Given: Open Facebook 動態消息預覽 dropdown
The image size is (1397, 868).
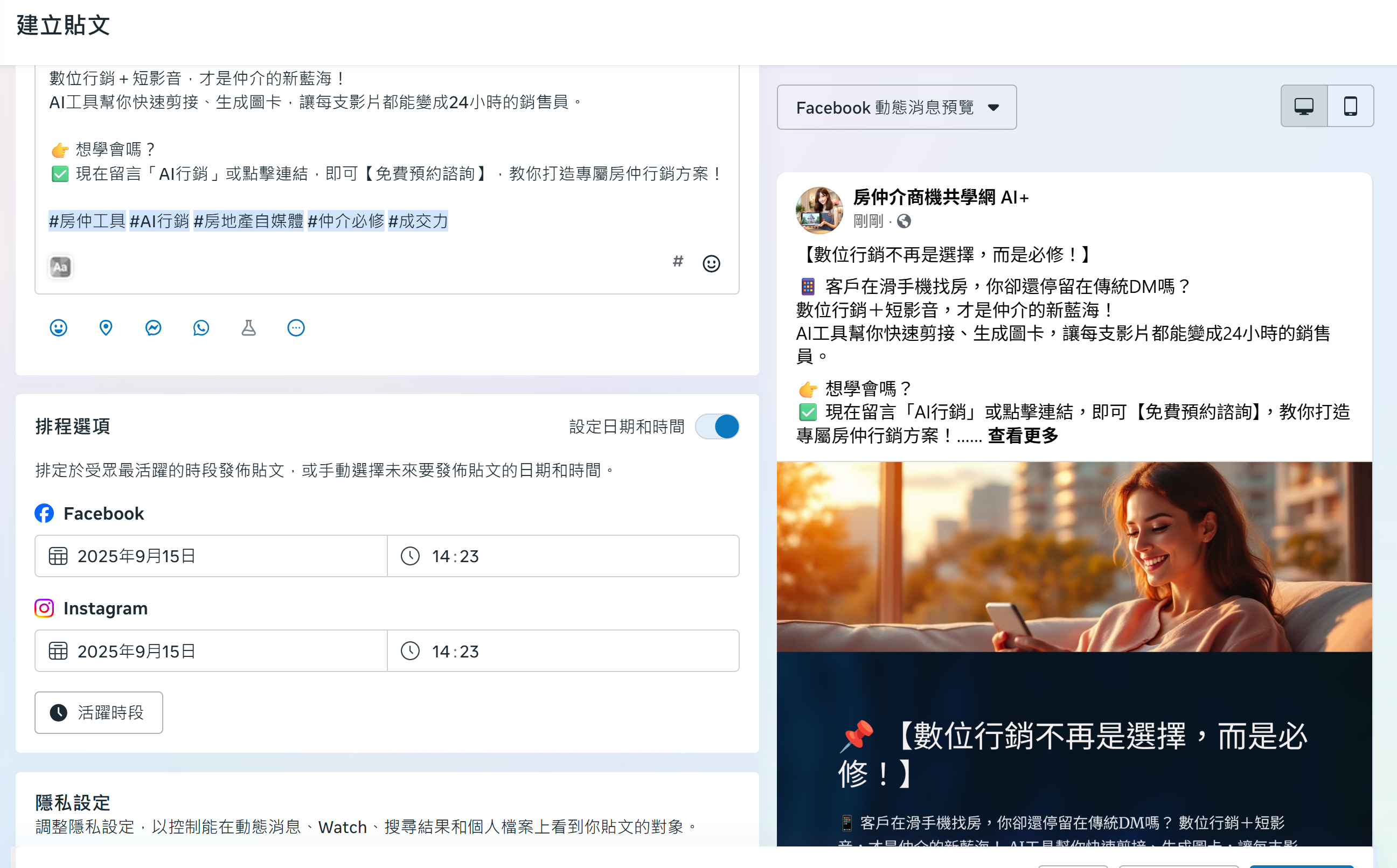Looking at the screenshot, I should click(x=896, y=107).
